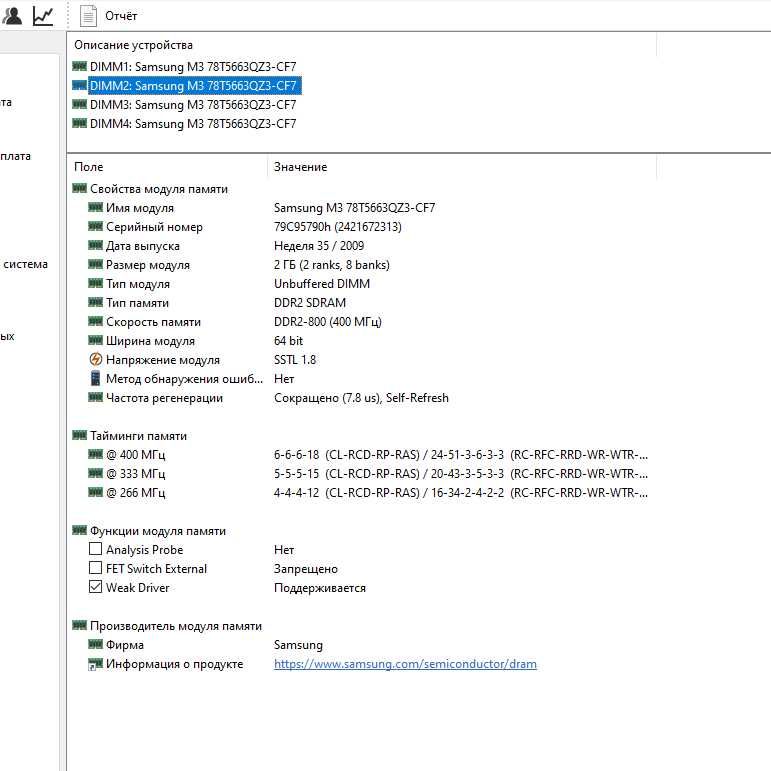
Task: Click the icon next to @ 266 МГц
Action: click(95, 492)
